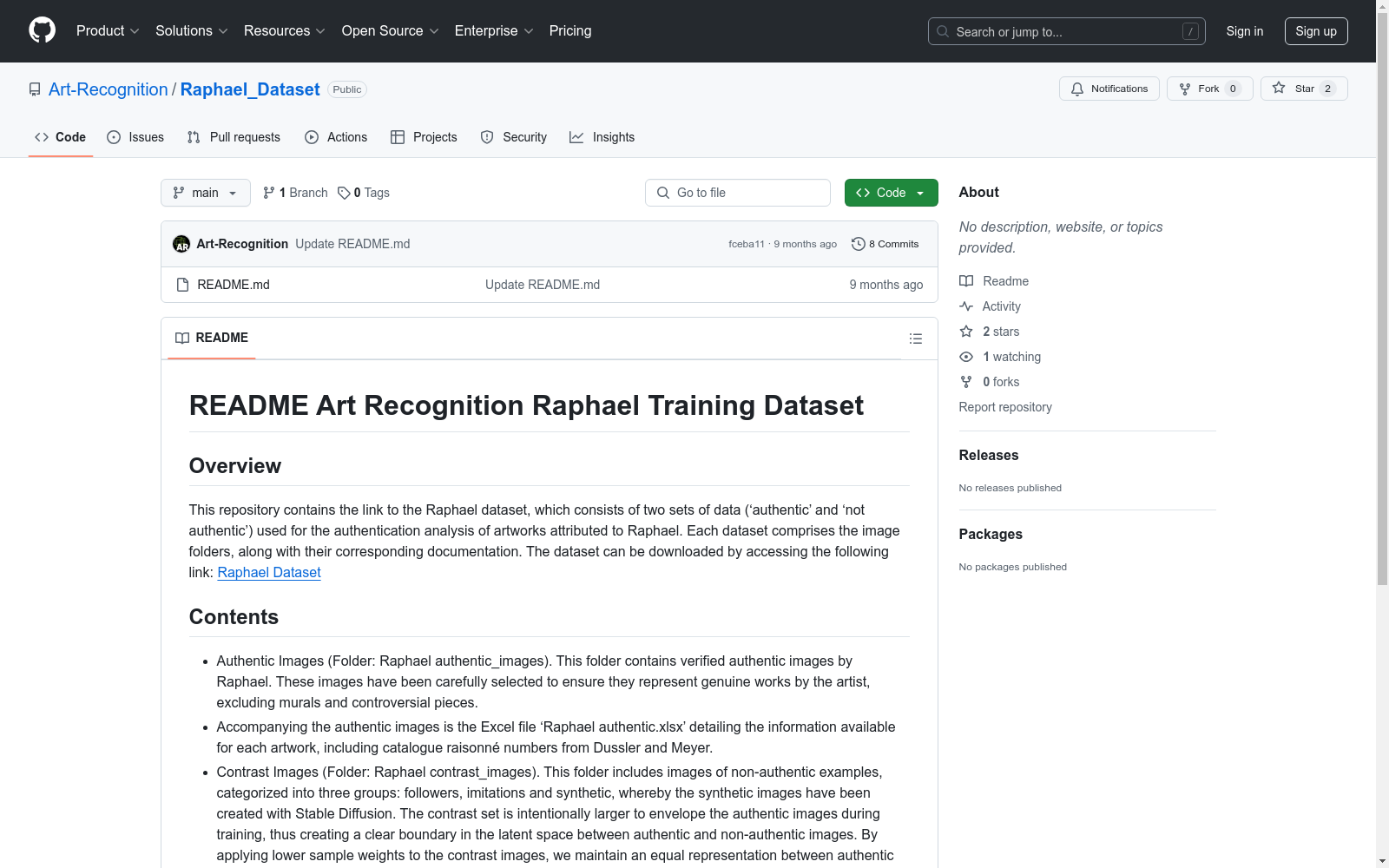
Task: Switch to the Issues tab
Action: pos(135,137)
